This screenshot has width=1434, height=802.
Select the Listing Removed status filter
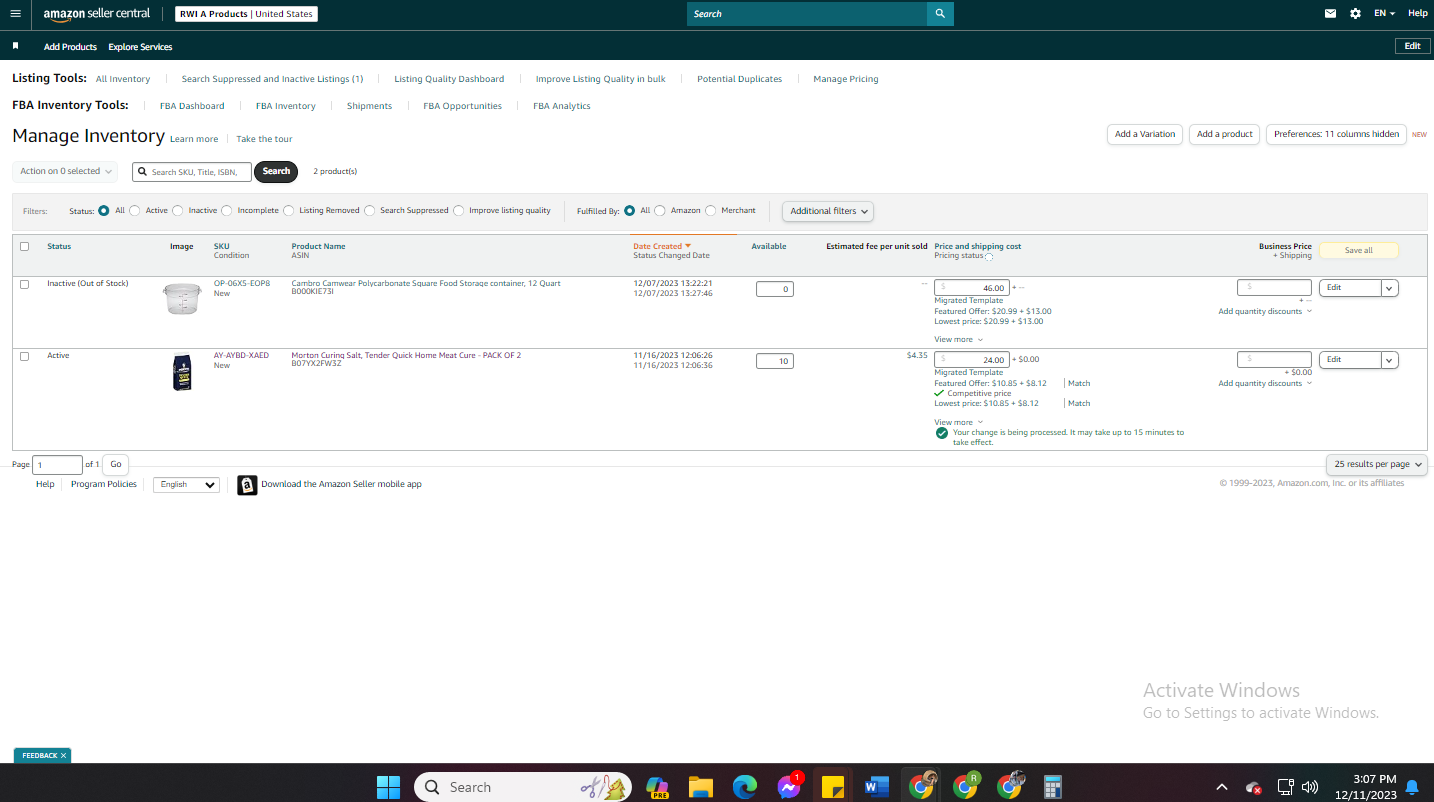click(x=289, y=211)
